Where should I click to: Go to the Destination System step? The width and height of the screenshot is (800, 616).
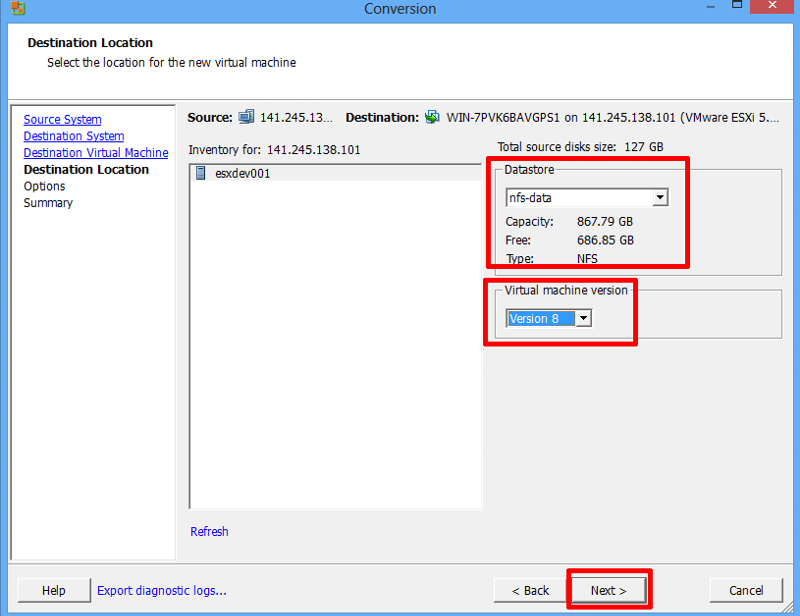pos(74,136)
